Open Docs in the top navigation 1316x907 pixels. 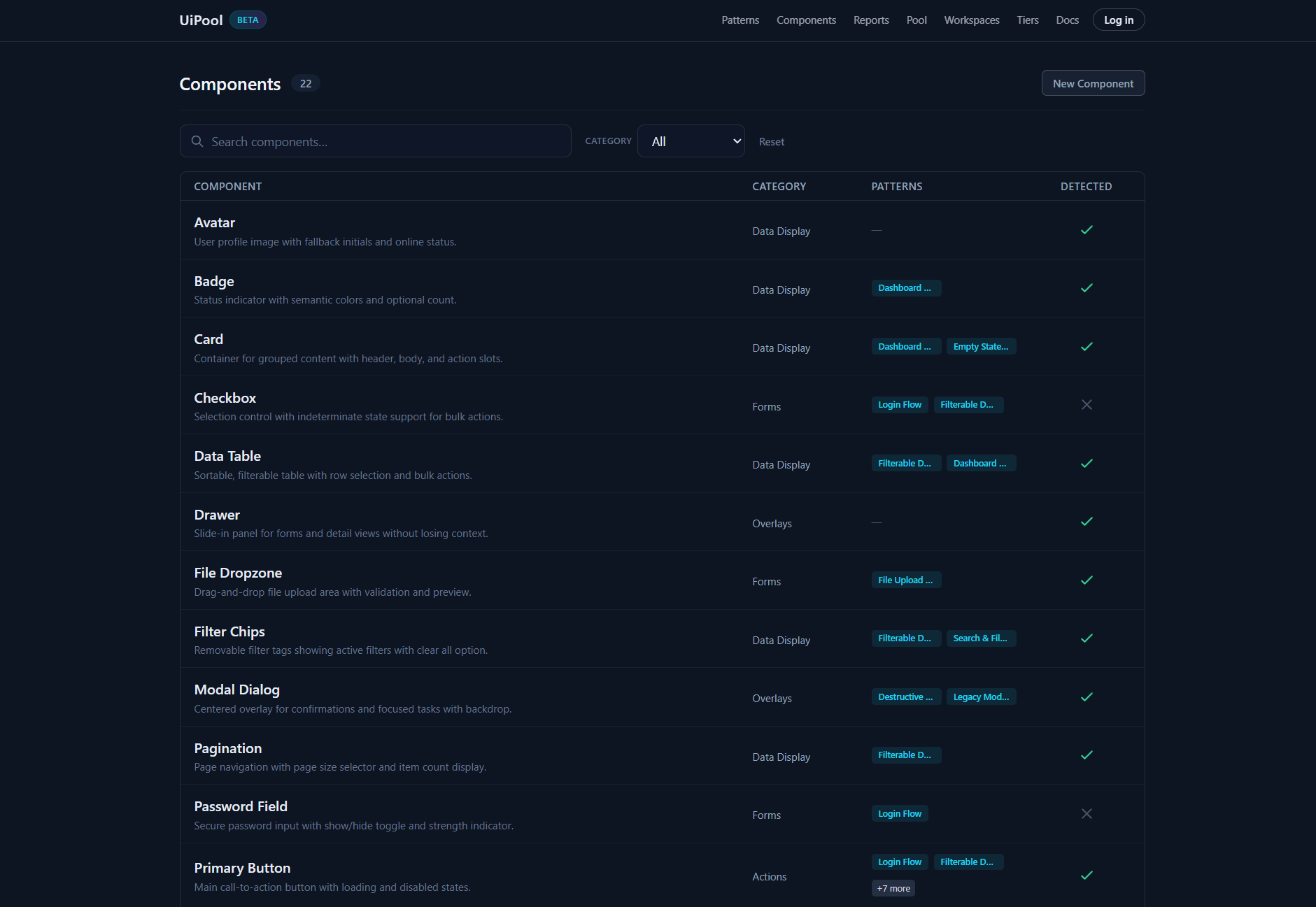click(x=1067, y=20)
